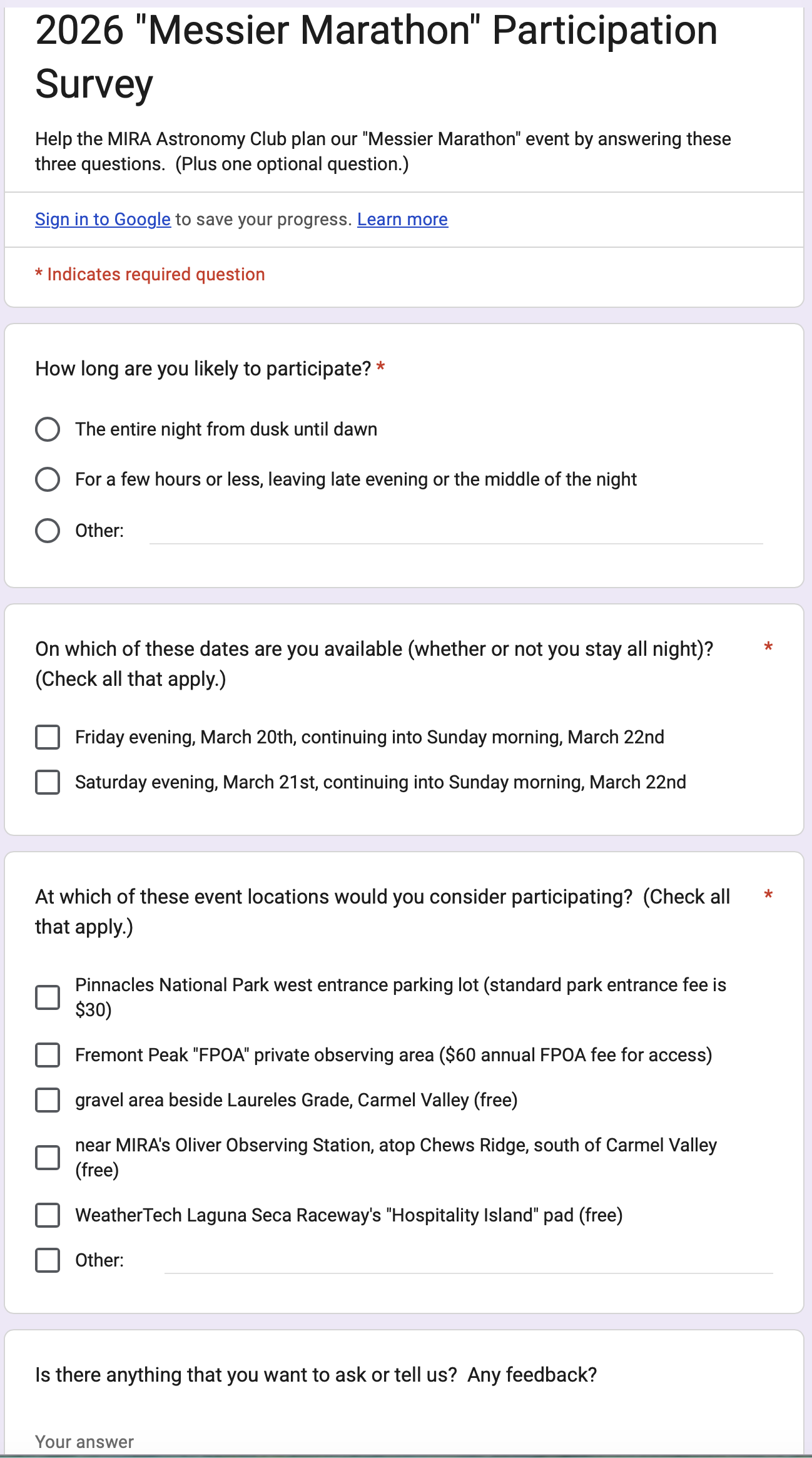Check MIRA's Oliver Observing Station option
This screenshot has width=812, height=1458.
coord(48,1158)
